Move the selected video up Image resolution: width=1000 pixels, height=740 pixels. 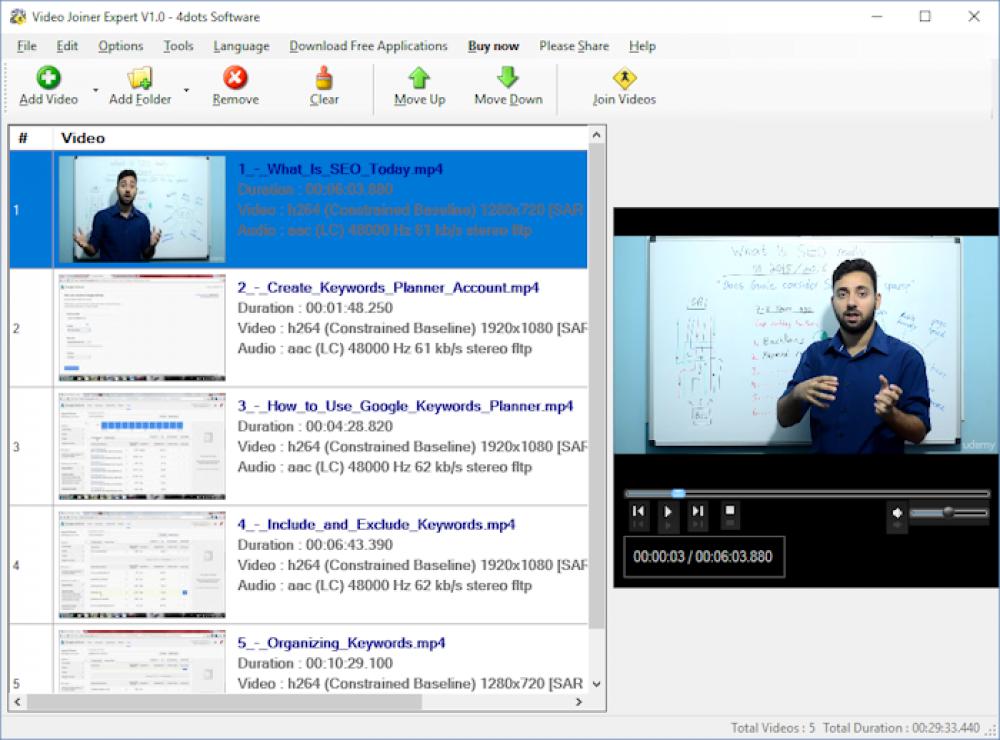point(417,85)
